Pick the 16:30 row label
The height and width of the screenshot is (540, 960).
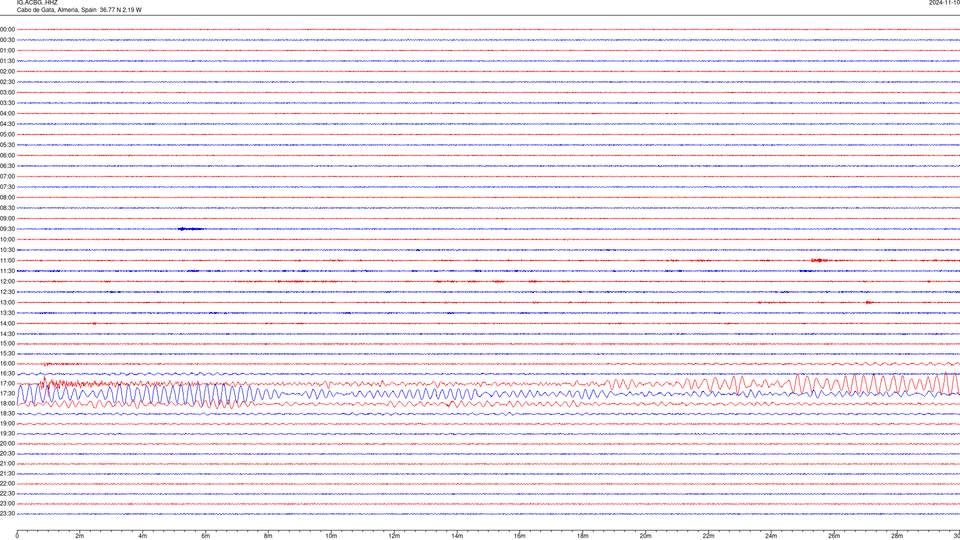7,373
